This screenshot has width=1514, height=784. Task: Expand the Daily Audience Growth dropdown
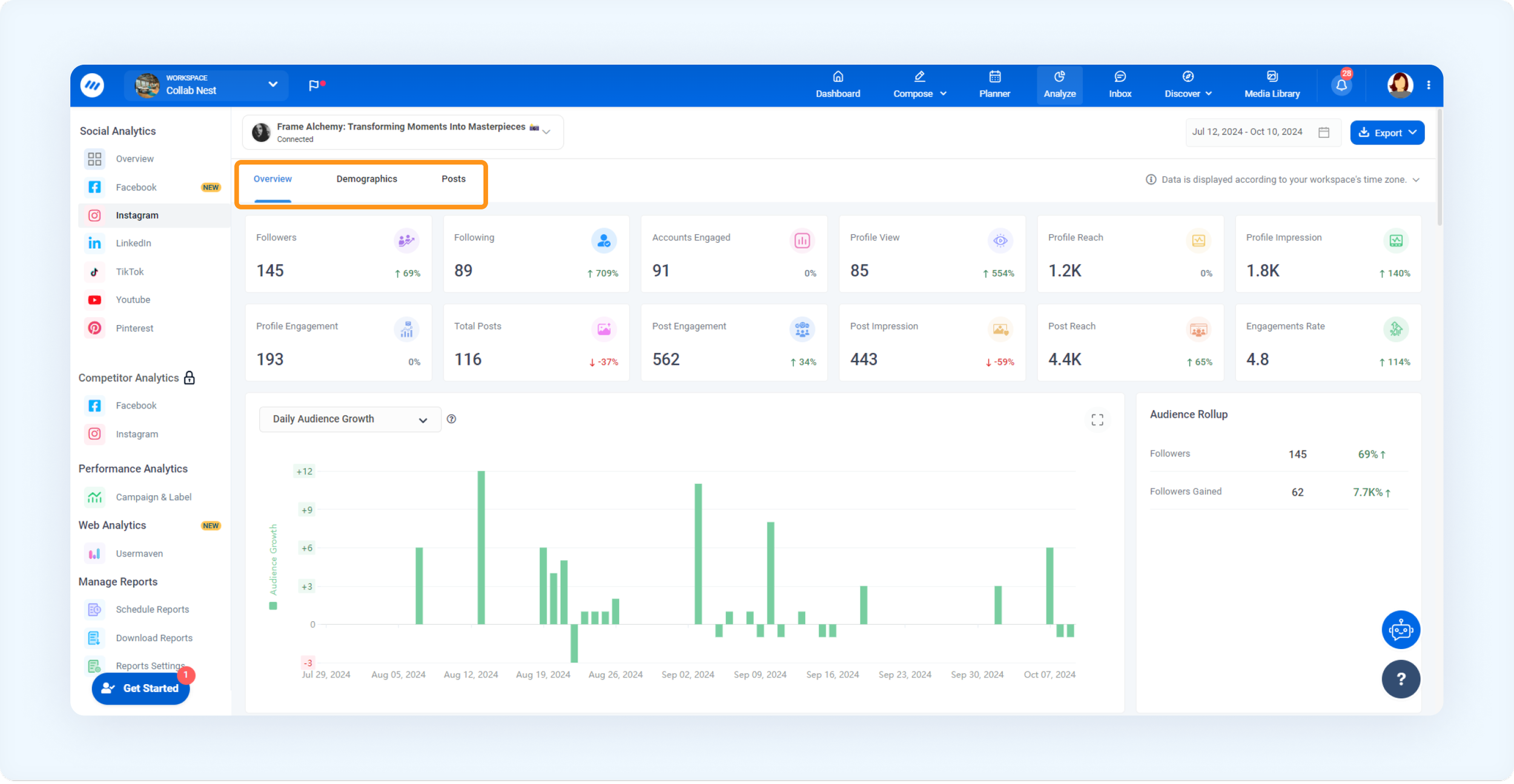(x=349, y=419)
